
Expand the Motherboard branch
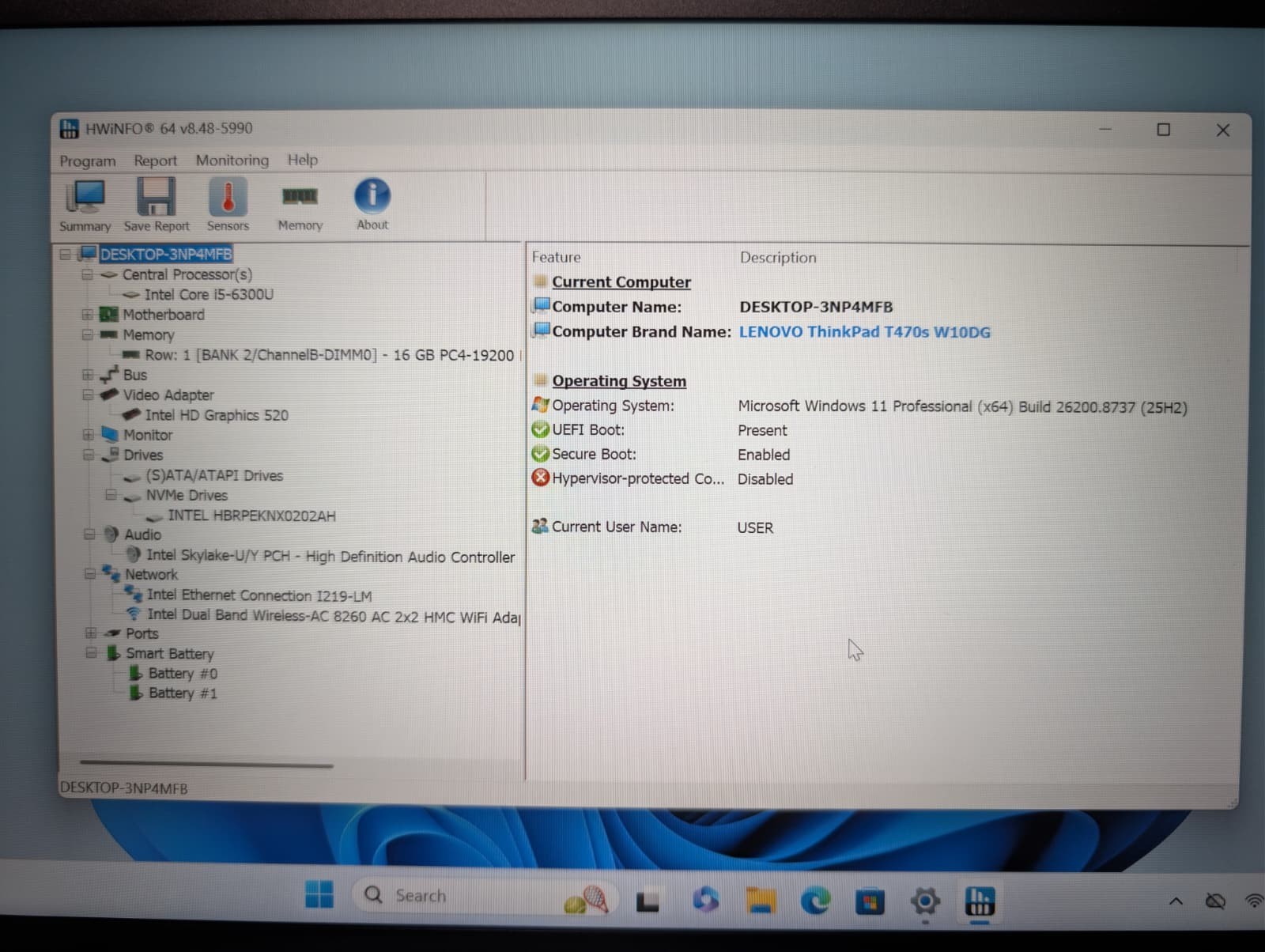[88, 315]
